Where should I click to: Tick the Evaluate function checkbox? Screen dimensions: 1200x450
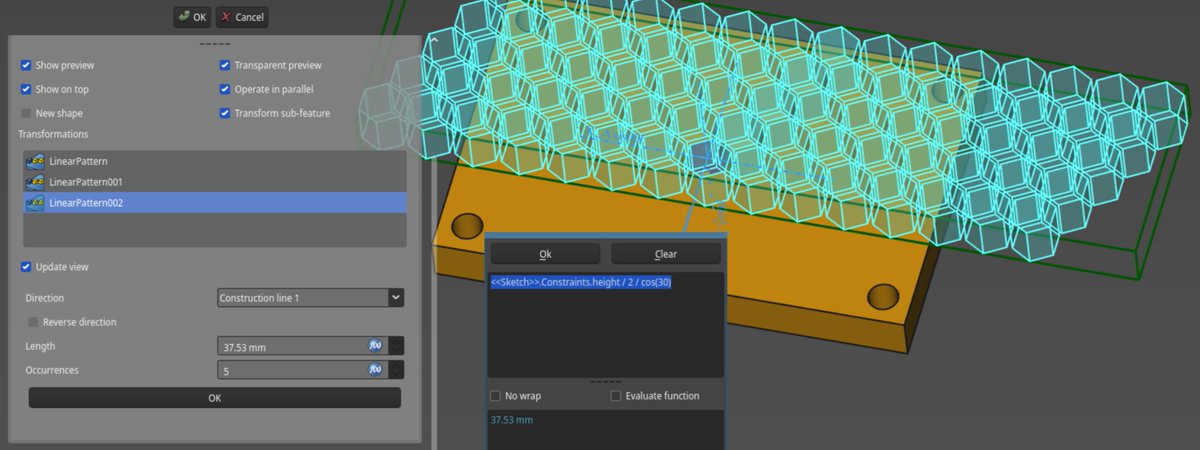pyautogui.click(x=616, y=396)
